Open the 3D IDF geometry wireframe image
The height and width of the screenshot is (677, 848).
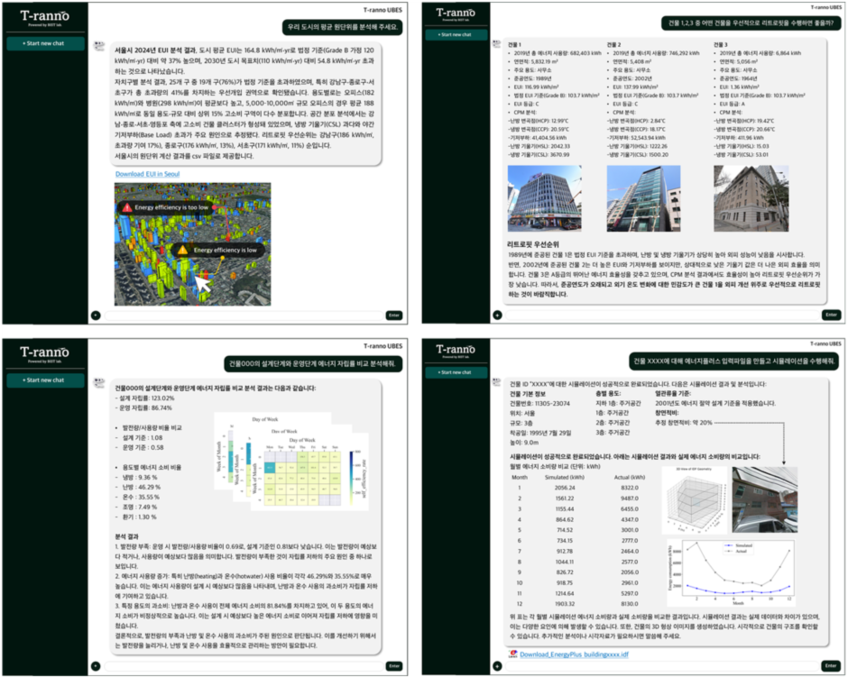click(694, 501)
